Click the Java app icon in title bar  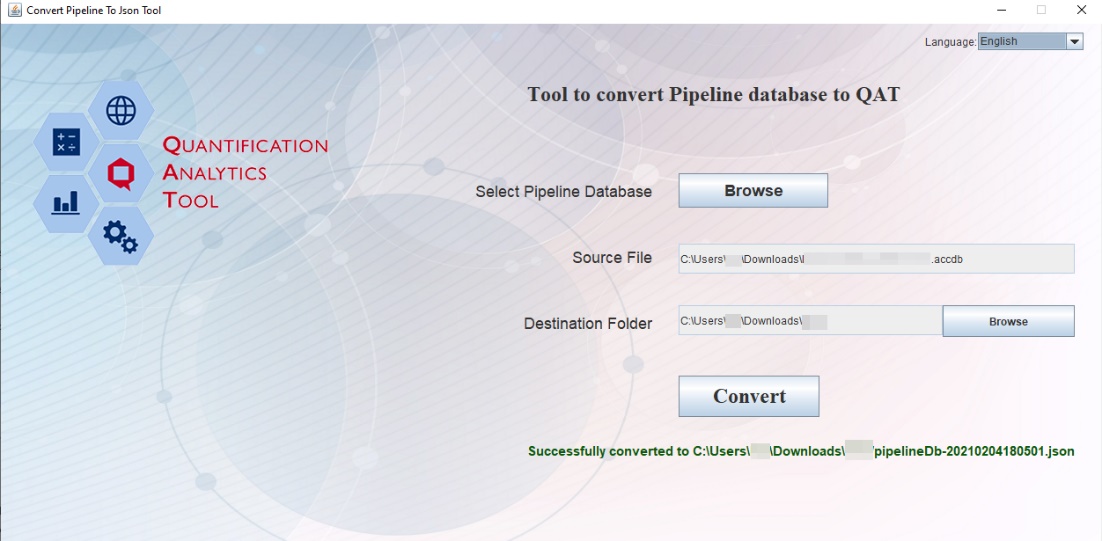(14, 11)
